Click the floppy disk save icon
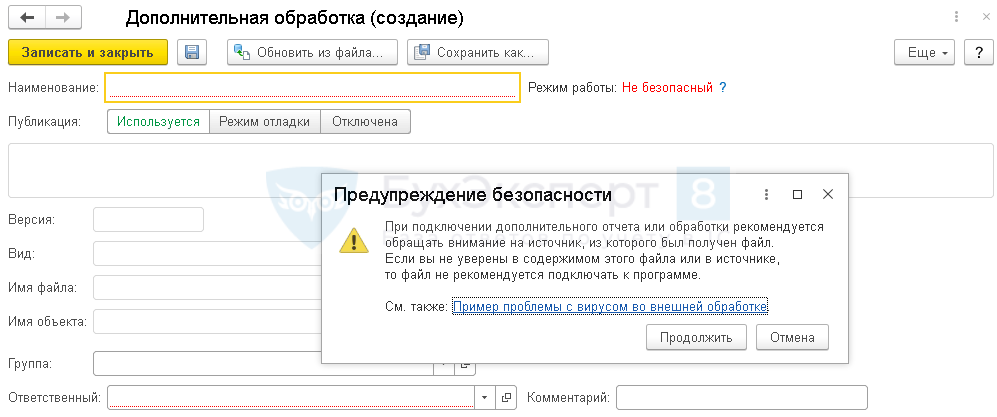Screen dimensions: 997x417 pos(191,52)
